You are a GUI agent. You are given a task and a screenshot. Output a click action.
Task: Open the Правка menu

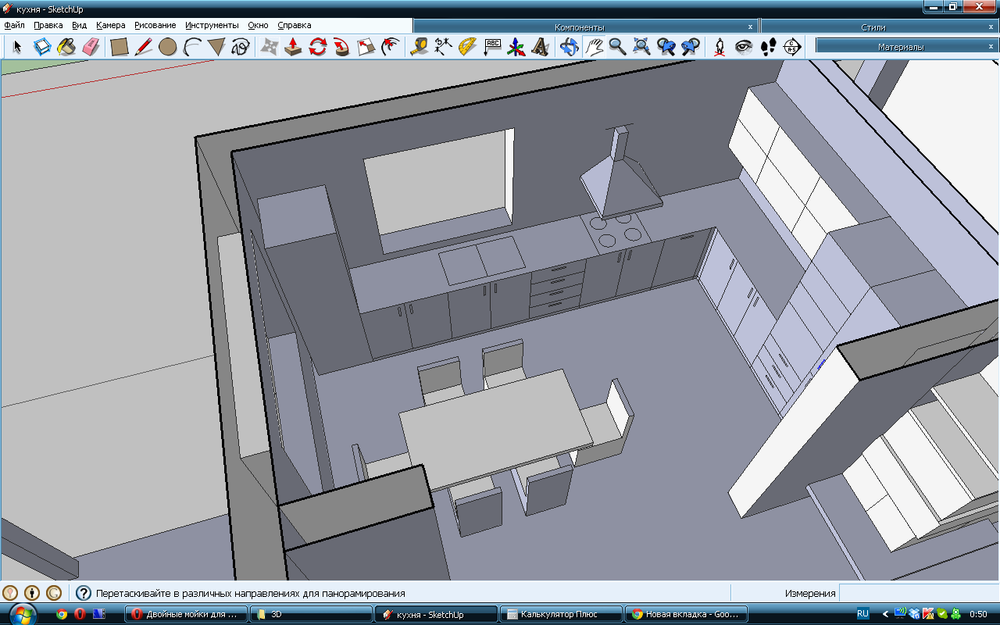click(x=48, y=25)
